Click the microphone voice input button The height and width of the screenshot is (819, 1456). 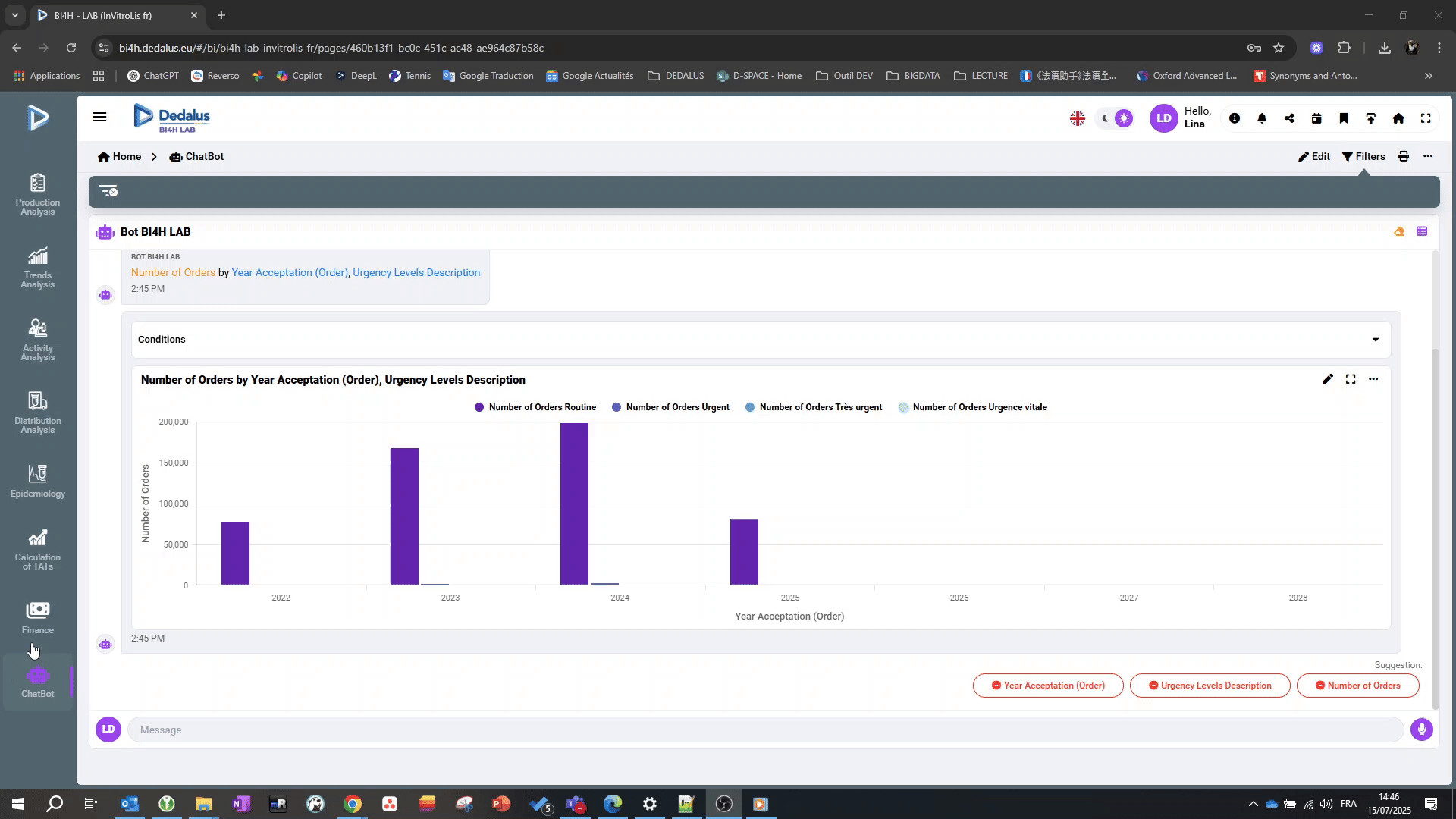[1421, 730]
